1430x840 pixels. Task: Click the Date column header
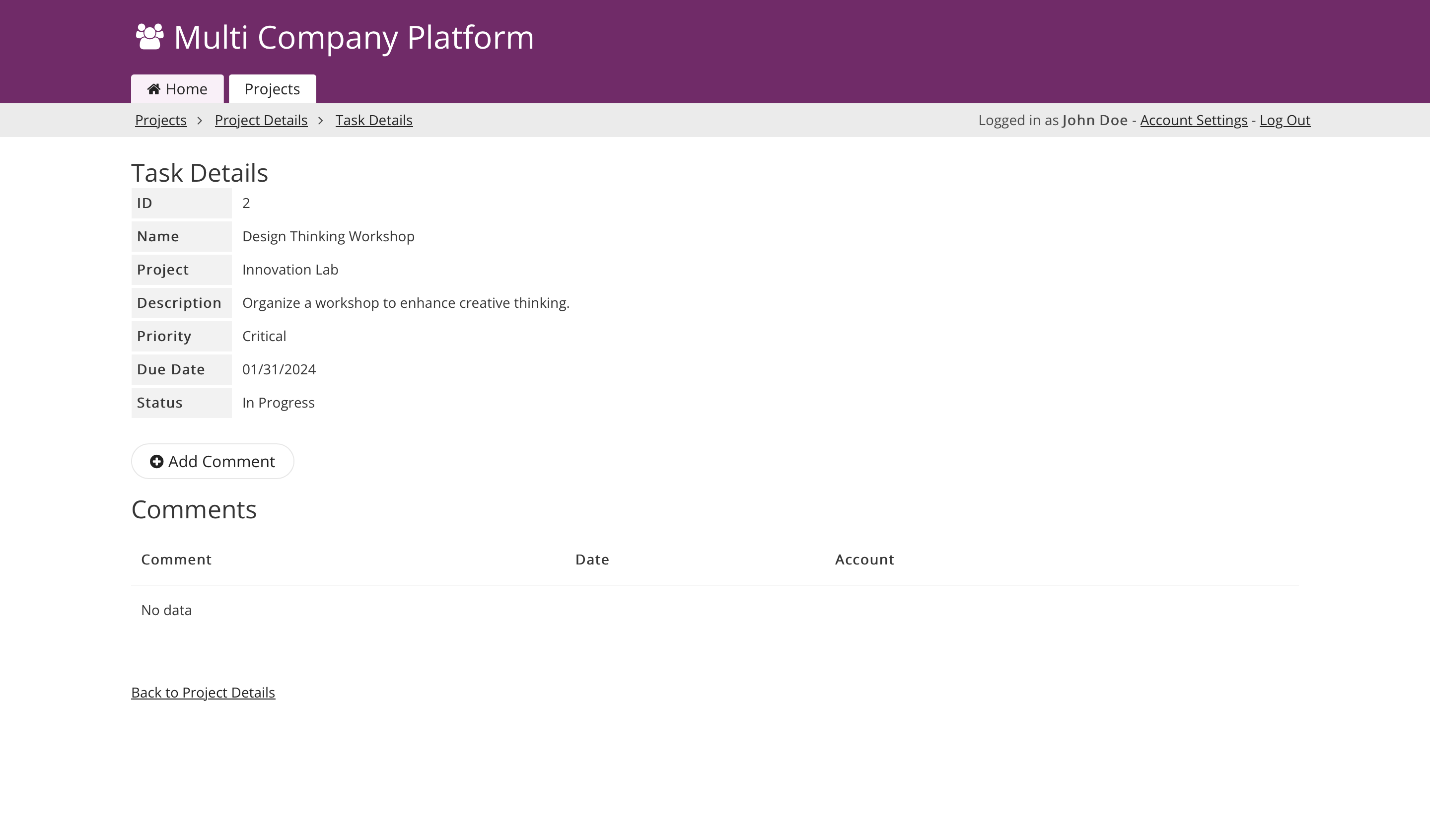pos(592,560)
